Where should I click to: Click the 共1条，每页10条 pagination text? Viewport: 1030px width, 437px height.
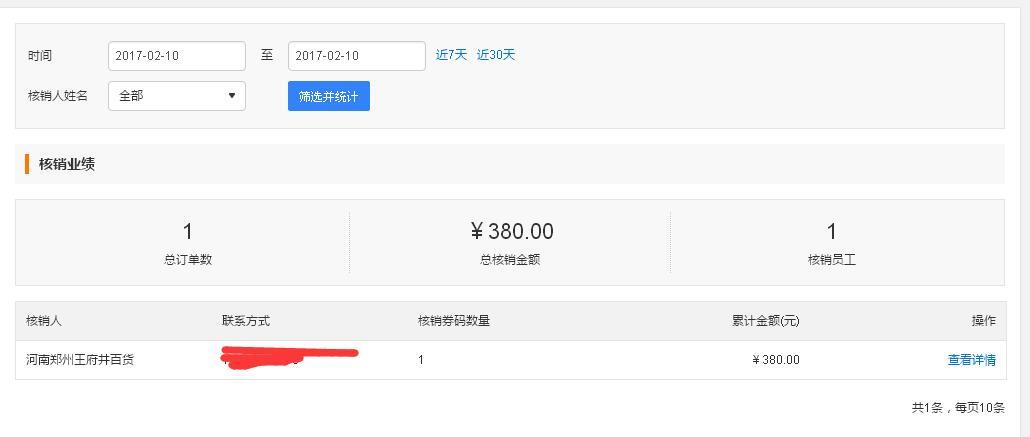click(x=958, y=408)
